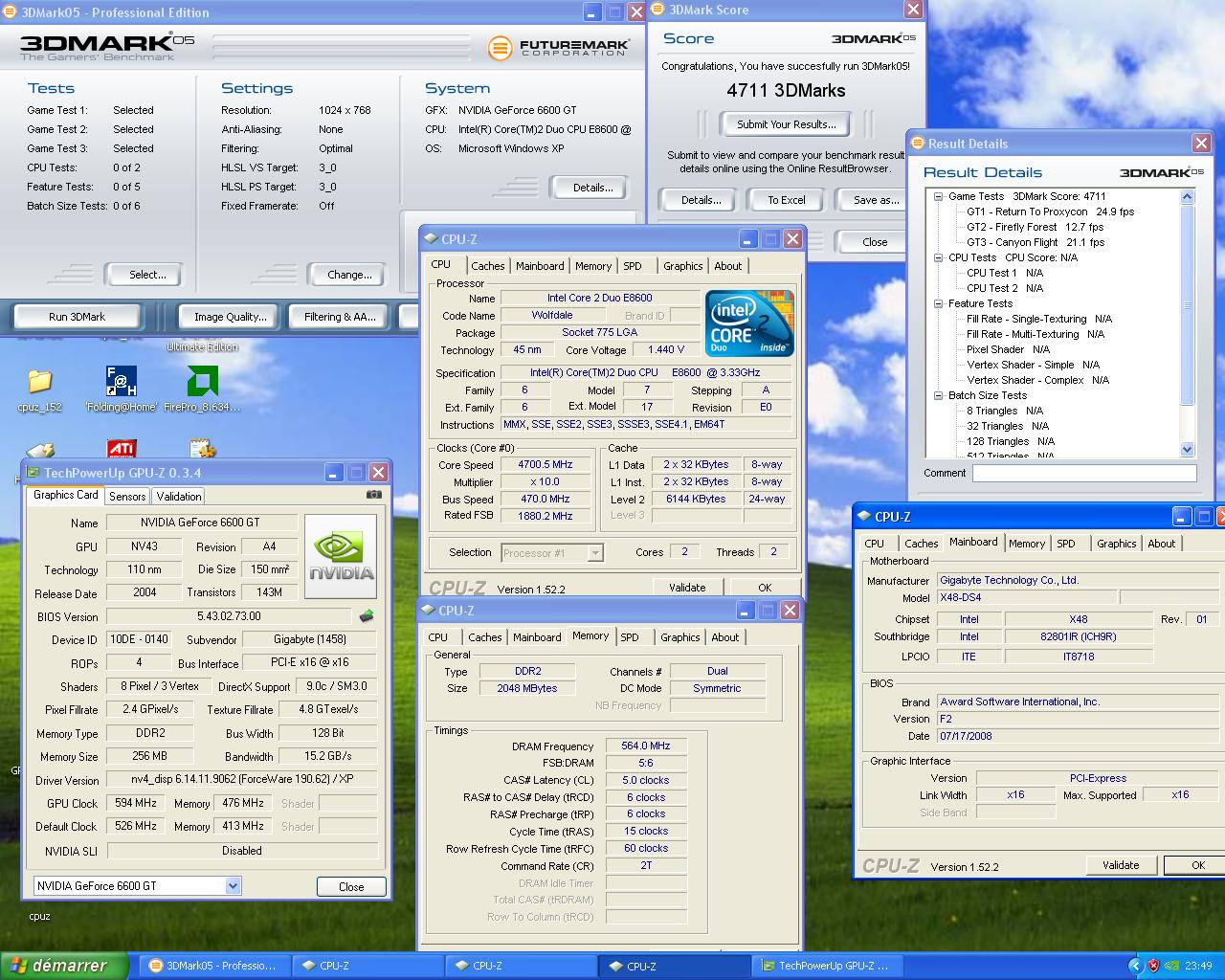Image resolution: width=1225 pixels, height=980 pixels.
Task: Collapse the Feature Tests tree node
Action: click(939, 303)
